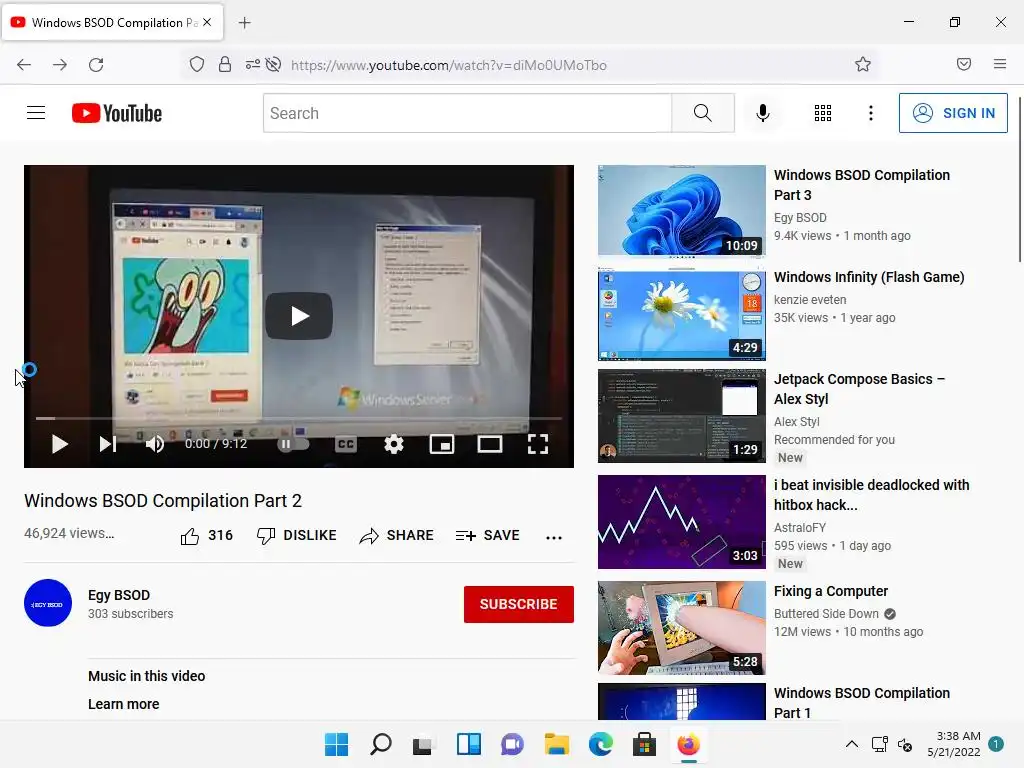Open Widgets from taskbar

coord(468,744)
